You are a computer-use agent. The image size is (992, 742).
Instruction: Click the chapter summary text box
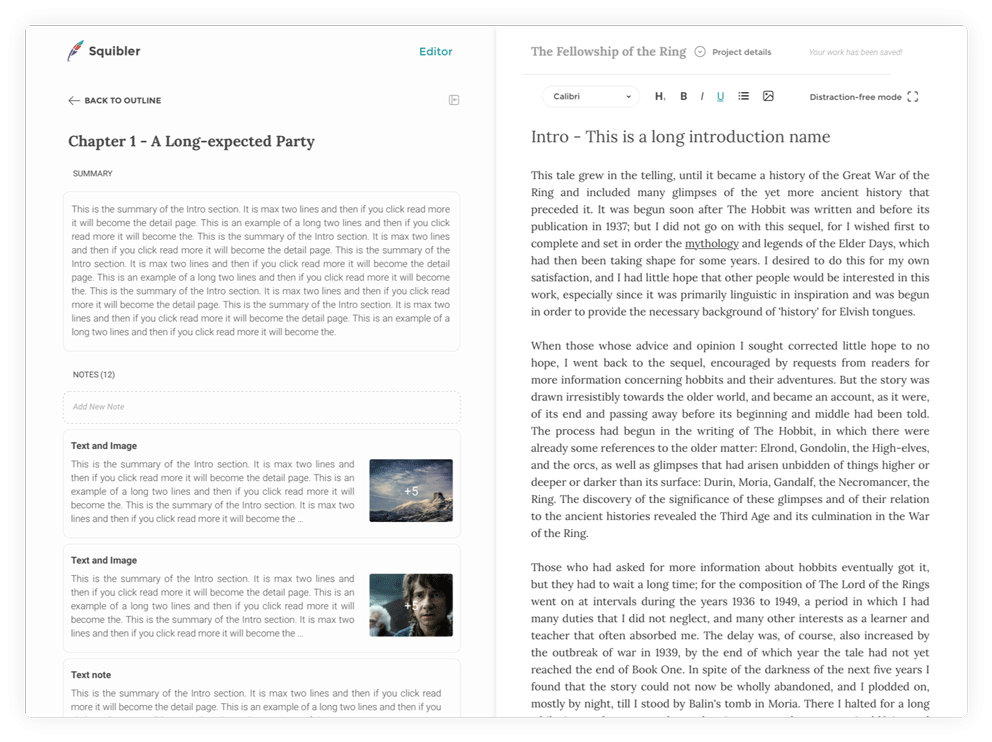[261, 271]
